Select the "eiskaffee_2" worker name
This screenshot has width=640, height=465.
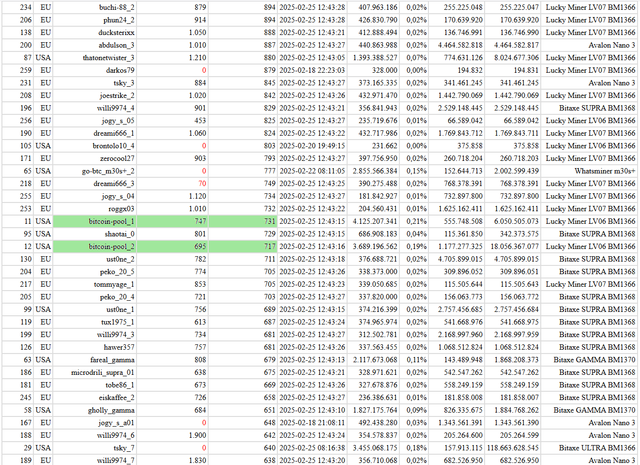point(117,398)
